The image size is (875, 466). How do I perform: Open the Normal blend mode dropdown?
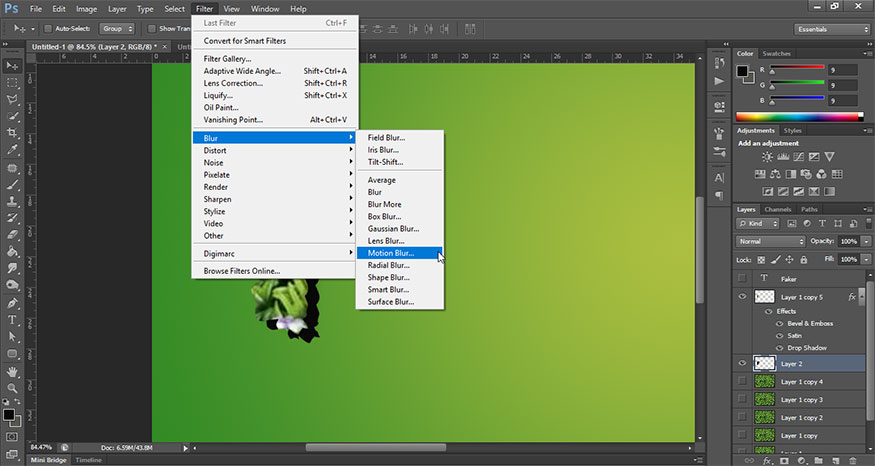click(x=770, y=242)
